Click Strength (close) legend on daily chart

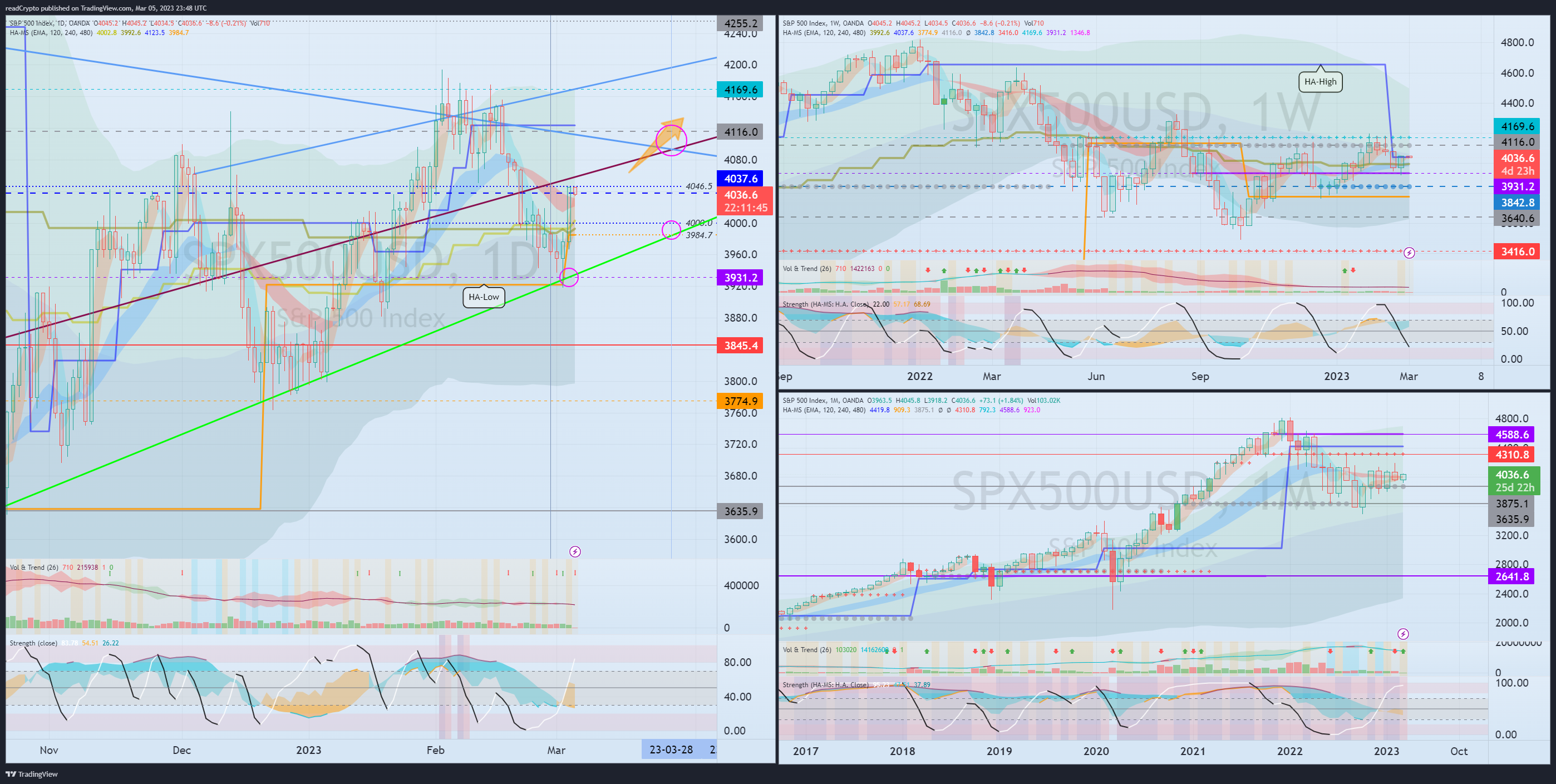[34, 643]
